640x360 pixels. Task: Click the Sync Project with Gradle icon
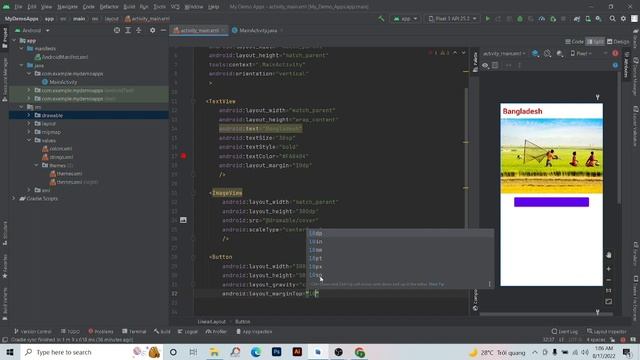tap(577, 19)
